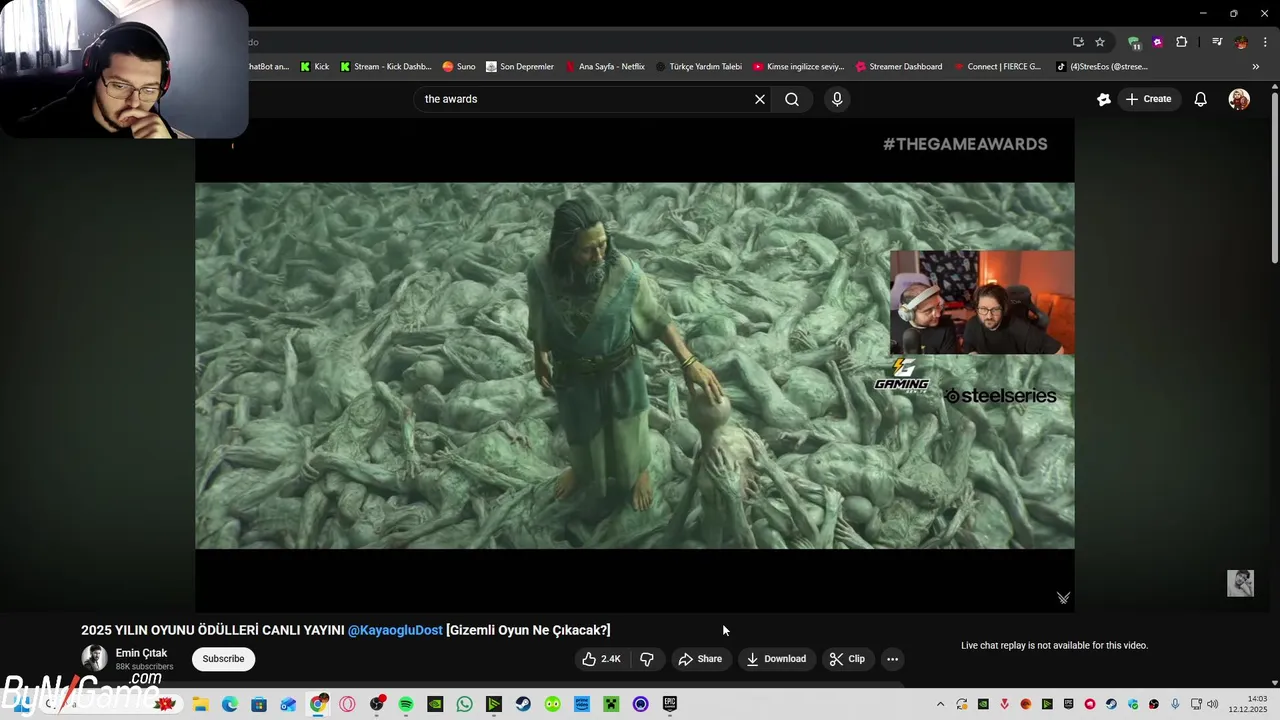The image size is (1280, 720).
Task: Click the green extension icon with badge
Action: coord(1134,42)
